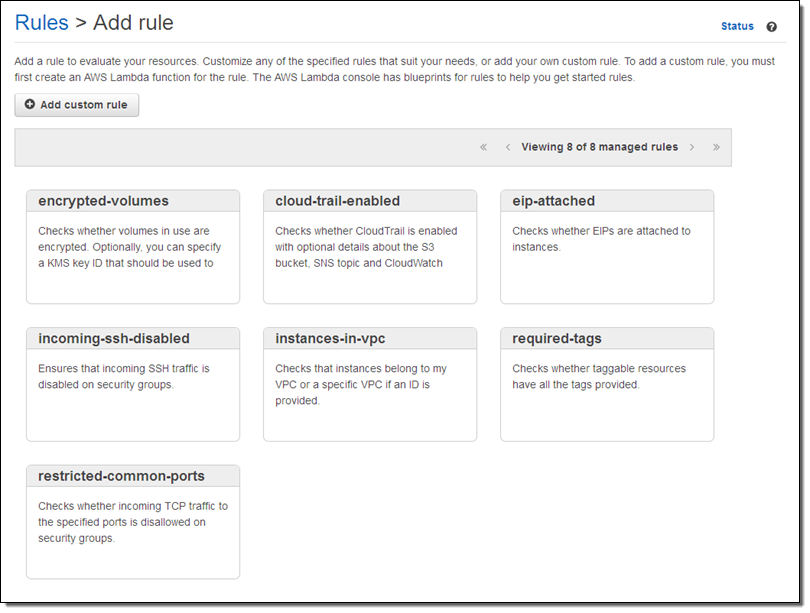This screenshot has height=613, width=810.
Task: Click the Viewing 8 of 8 managed rules label
Action: point(599,147)
